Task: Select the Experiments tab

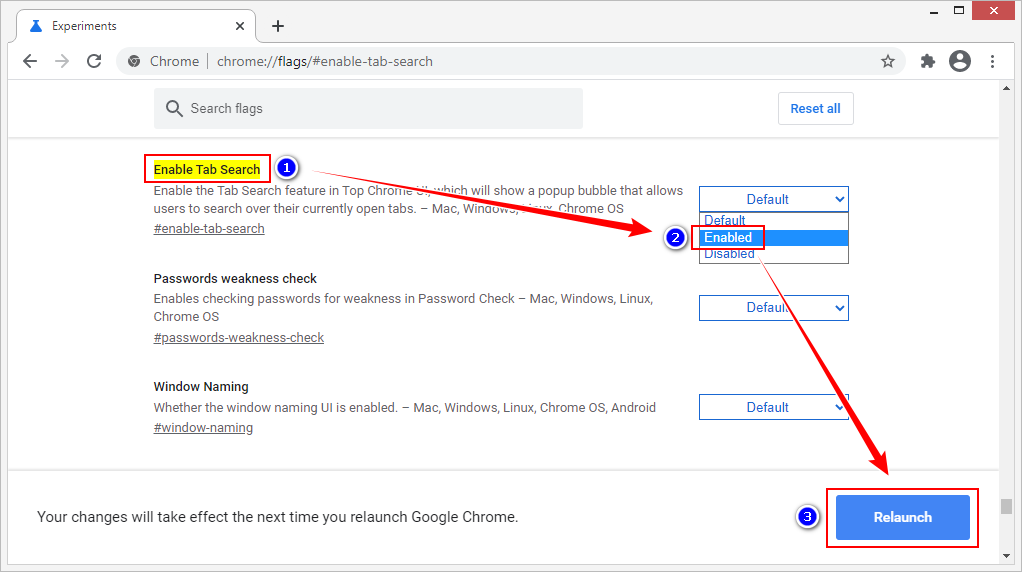Action: (x=134, y=26)
